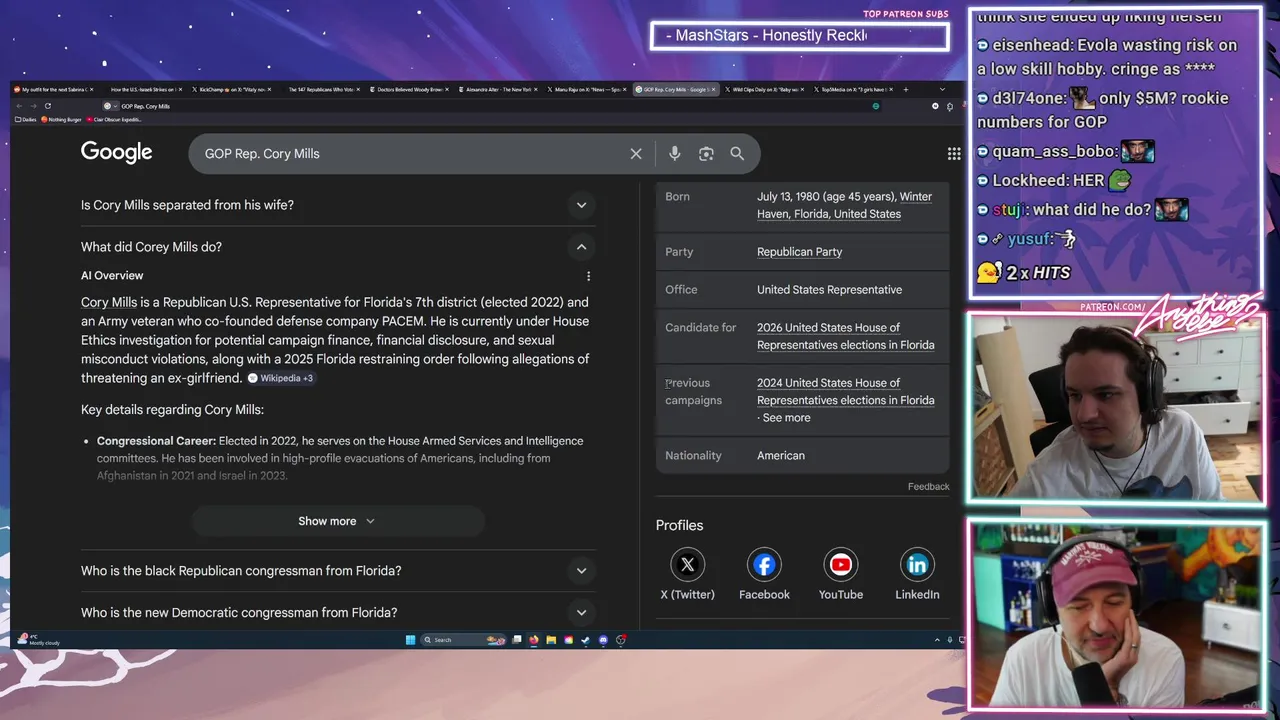Submit search with the magnifying glass icon
This screenshot has height=720, width=1280.
point(737,154)
